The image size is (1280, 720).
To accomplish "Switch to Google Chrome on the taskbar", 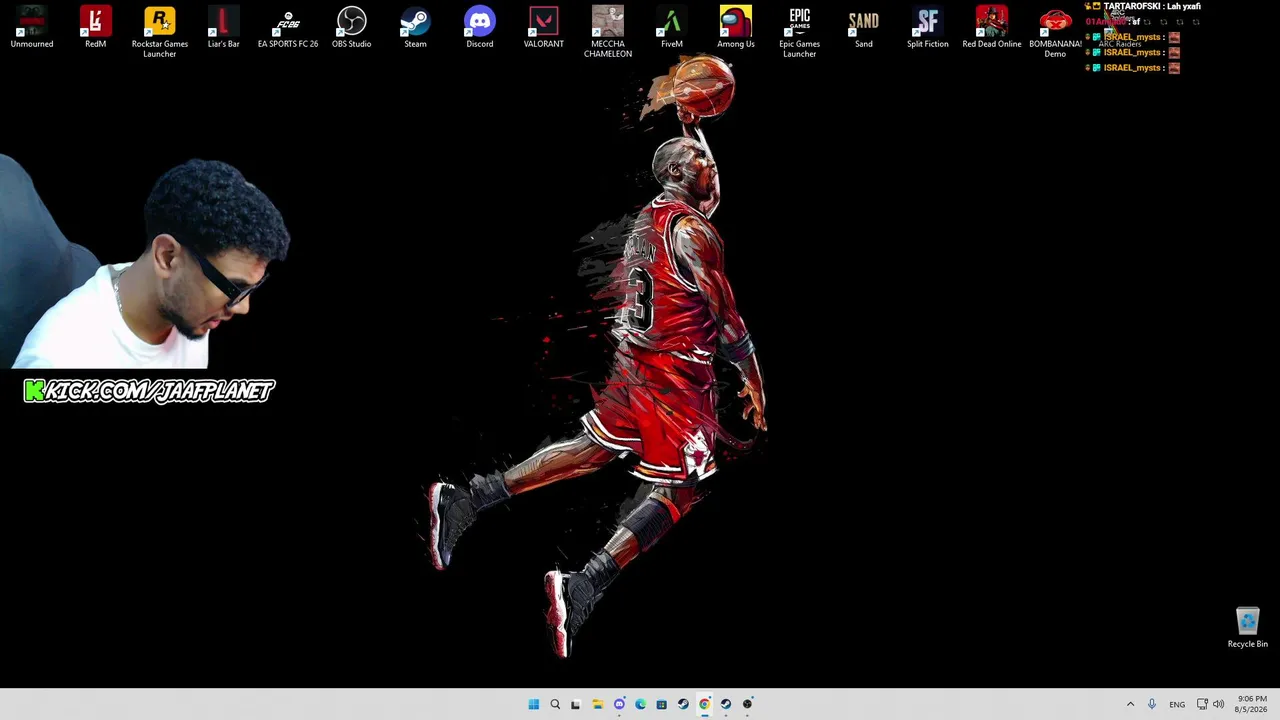I will [705, 704].
